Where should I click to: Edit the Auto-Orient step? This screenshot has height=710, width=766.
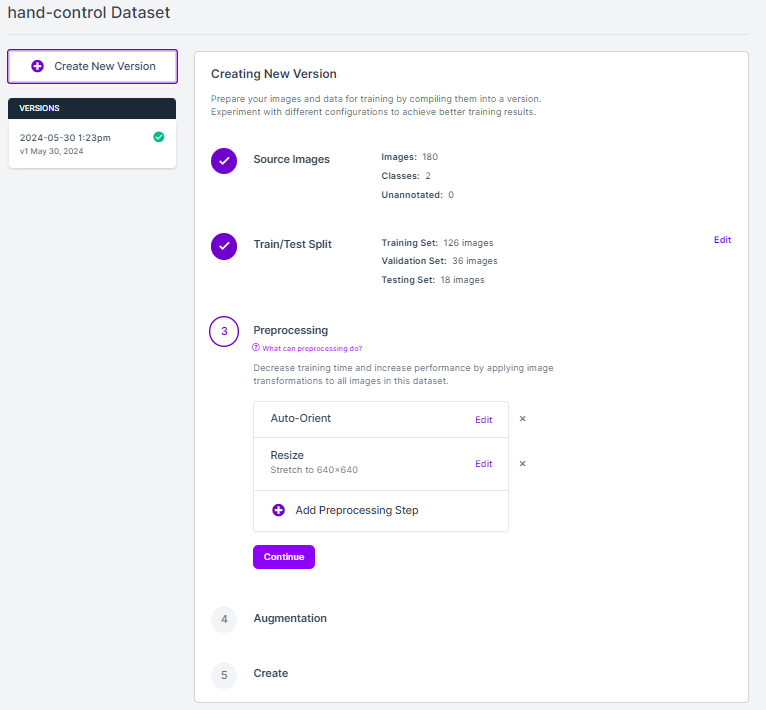484,420
